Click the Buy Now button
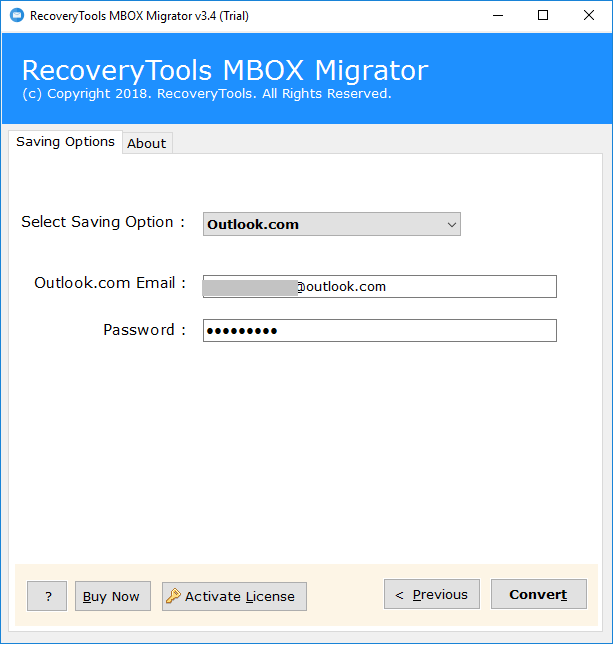 point(113,596)
